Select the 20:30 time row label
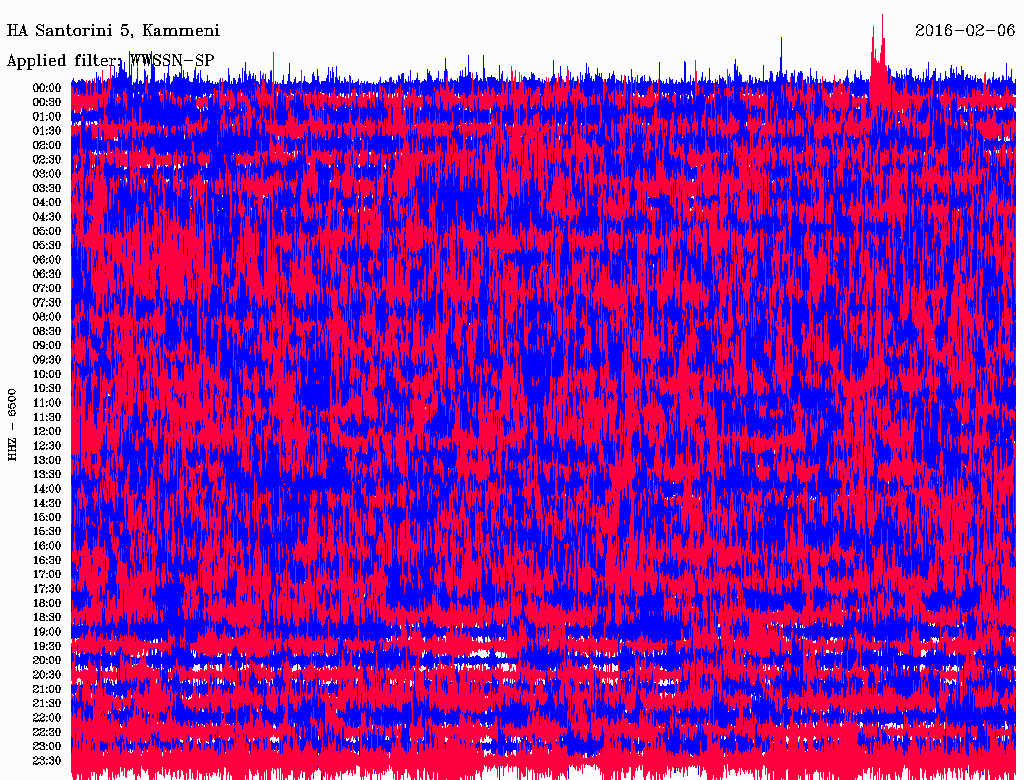The height and width of the screenshot is (780, 1024). tap(46, 675)
